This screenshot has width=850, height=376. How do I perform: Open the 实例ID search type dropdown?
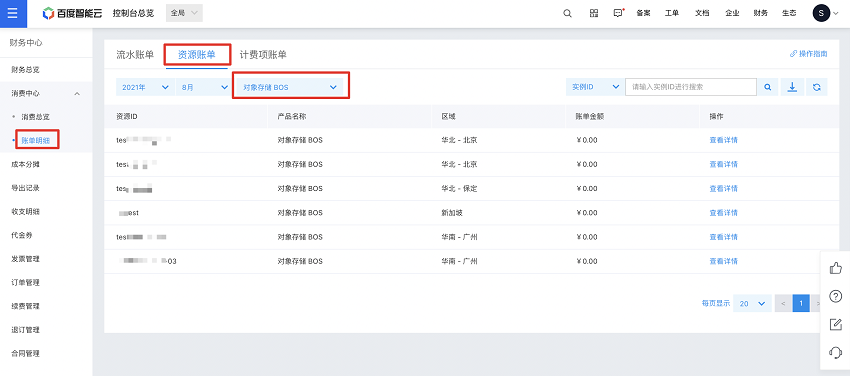[x=595, y=87]
